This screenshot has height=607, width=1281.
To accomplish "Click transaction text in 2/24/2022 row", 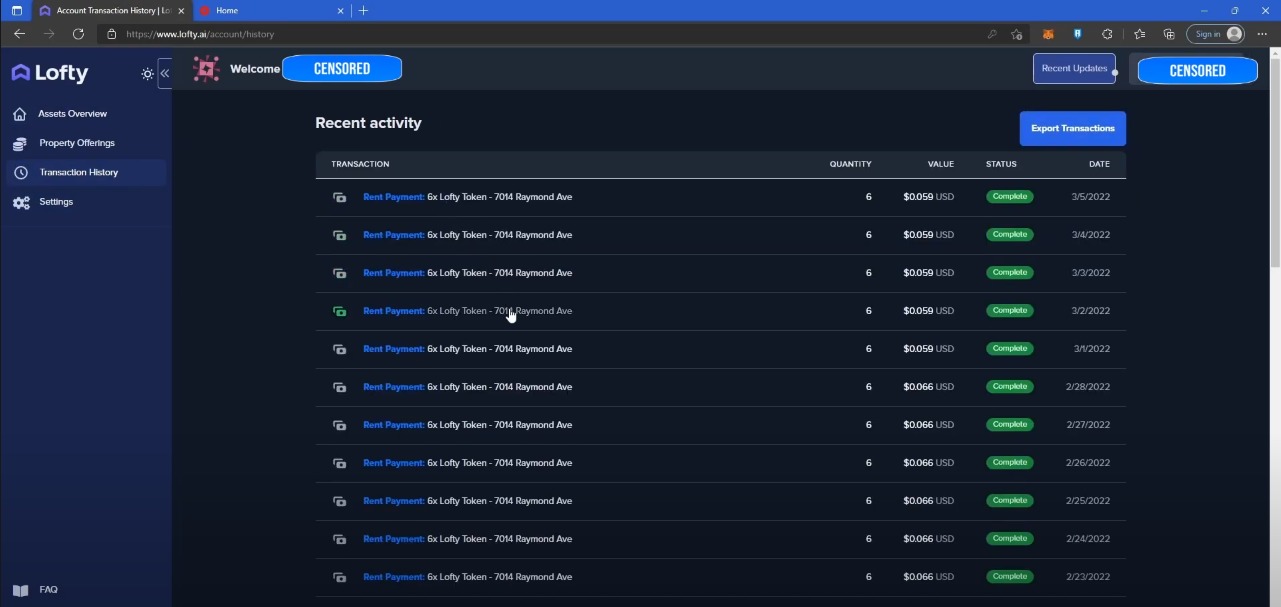I will click(x=467, y=539).
